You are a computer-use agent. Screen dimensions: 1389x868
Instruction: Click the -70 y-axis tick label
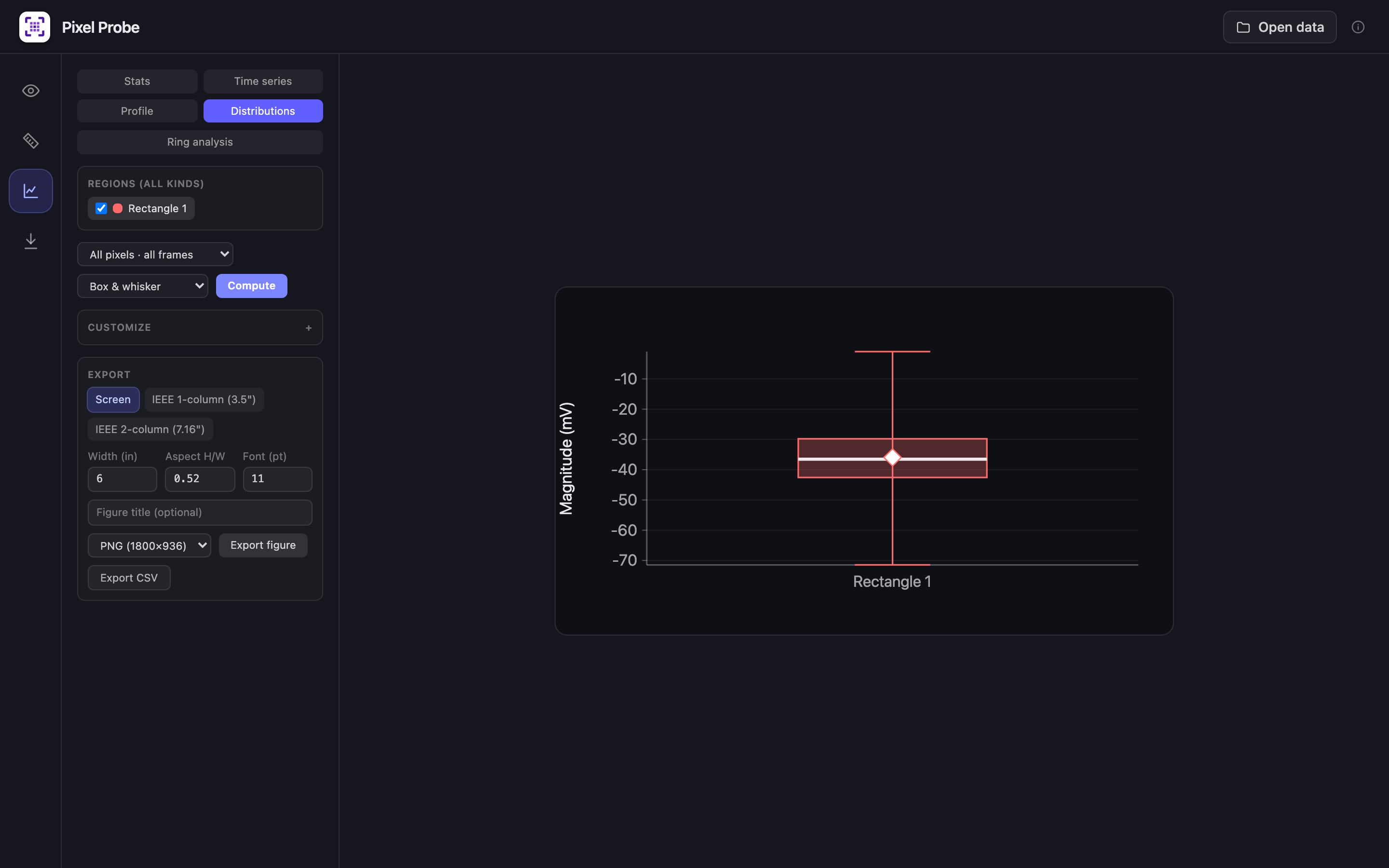pos(624,560)
